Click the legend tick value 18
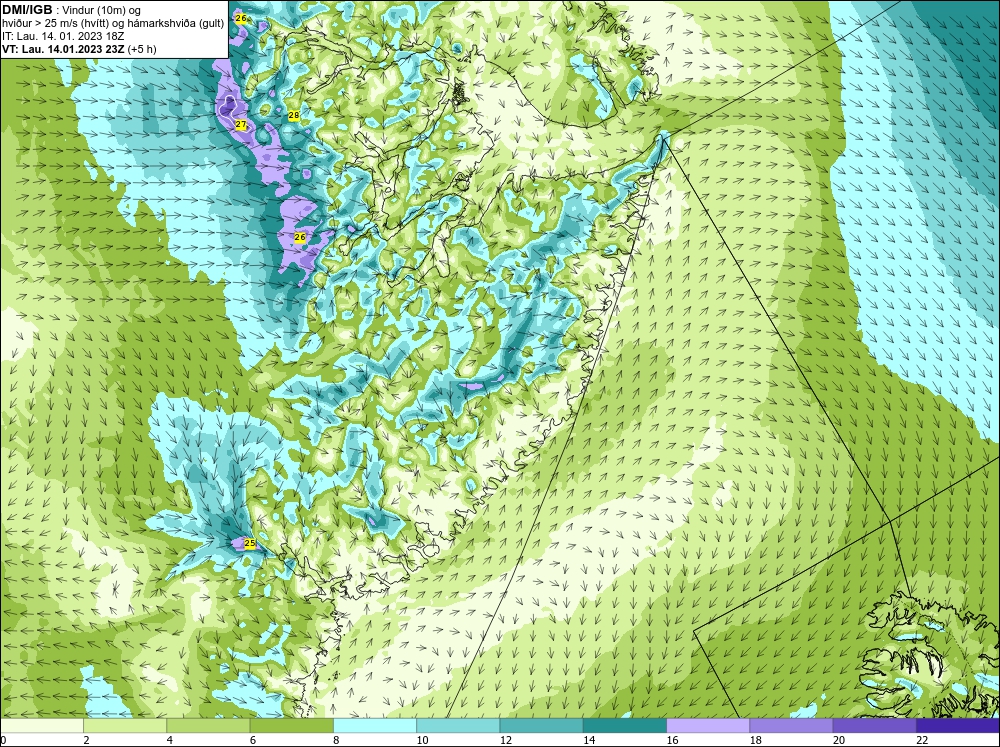This screenshot has height=747, width=1000. (x=755, y=740)
